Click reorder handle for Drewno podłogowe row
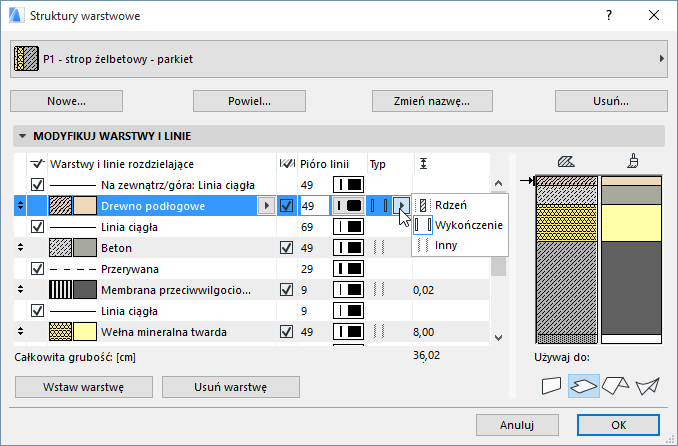Viewport: 678px width, 446px height. [x=20, y=206]
